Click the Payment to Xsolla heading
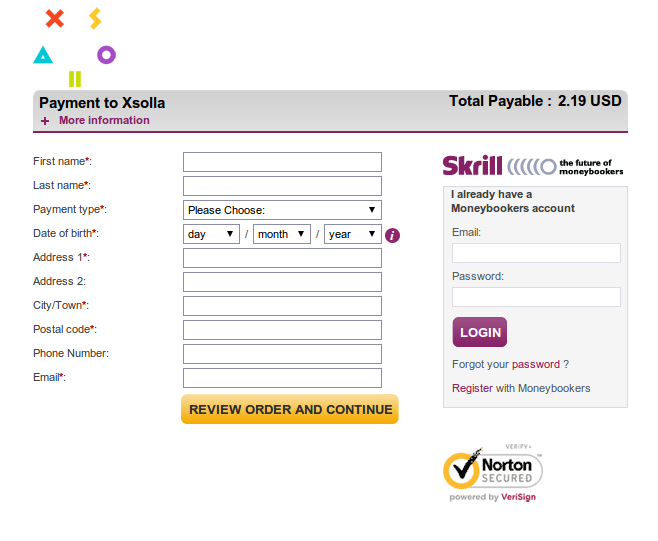Screen dimensions: 658x541 (x=102, y=103)
